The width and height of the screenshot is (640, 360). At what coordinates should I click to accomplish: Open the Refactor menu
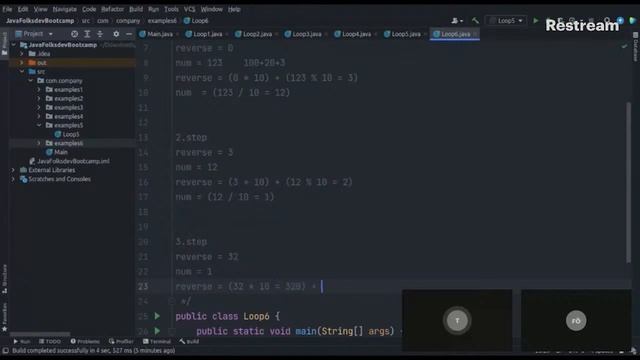112,9
